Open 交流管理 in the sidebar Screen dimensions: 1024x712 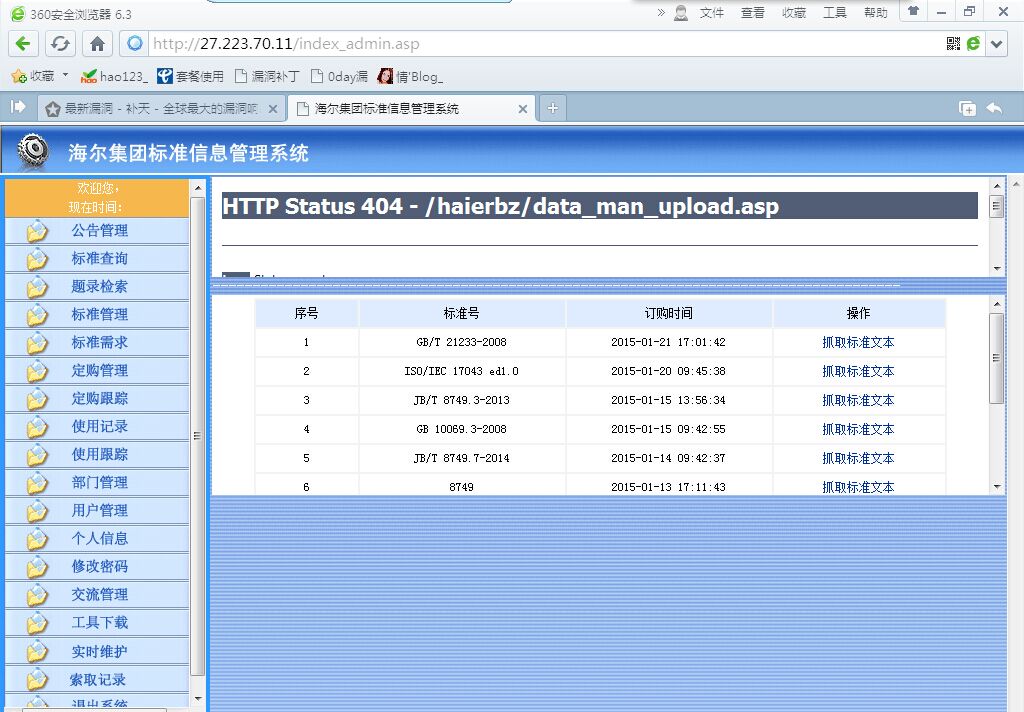[x=99, y=595]
